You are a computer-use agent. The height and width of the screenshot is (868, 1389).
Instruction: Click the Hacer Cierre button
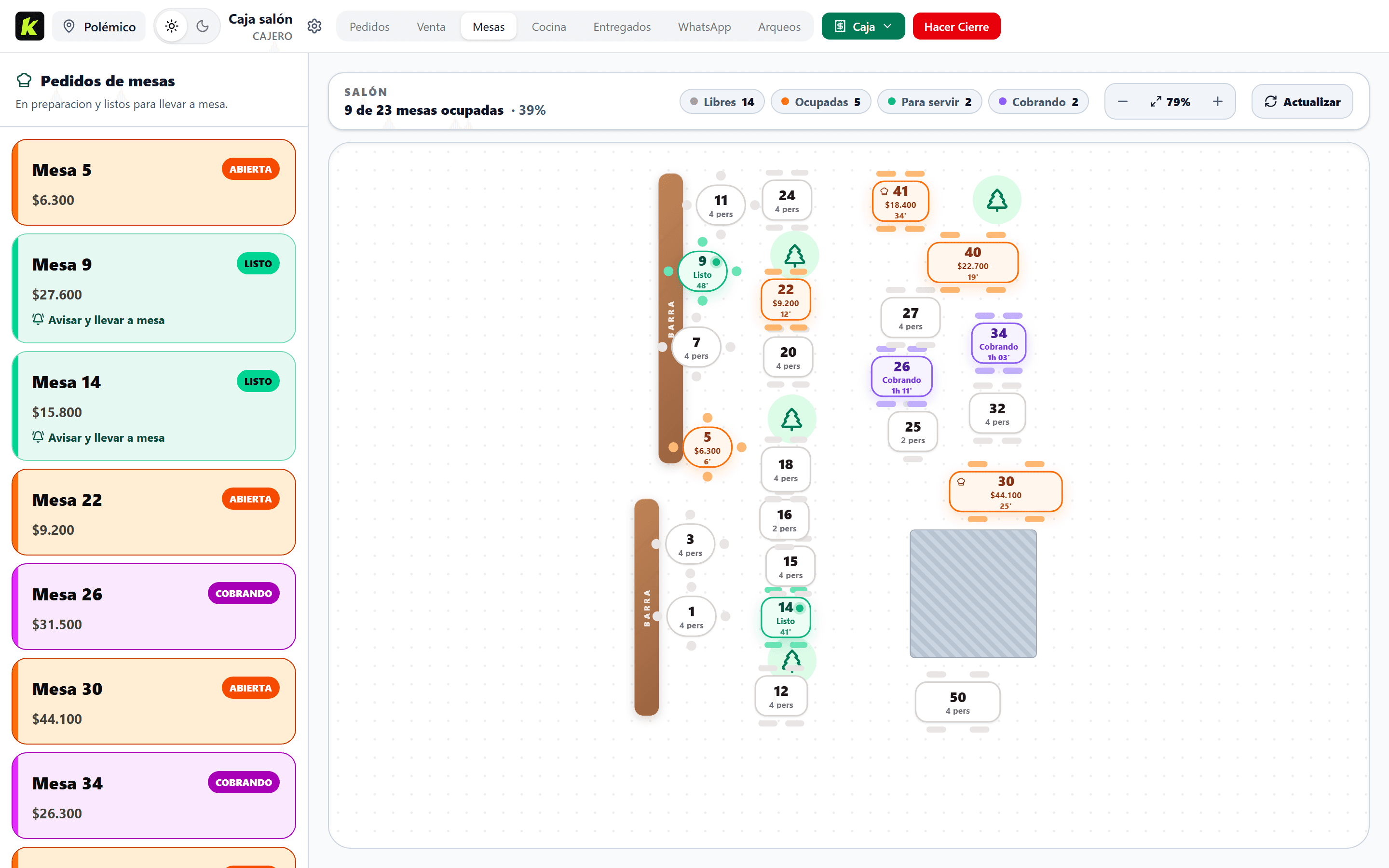956,27
